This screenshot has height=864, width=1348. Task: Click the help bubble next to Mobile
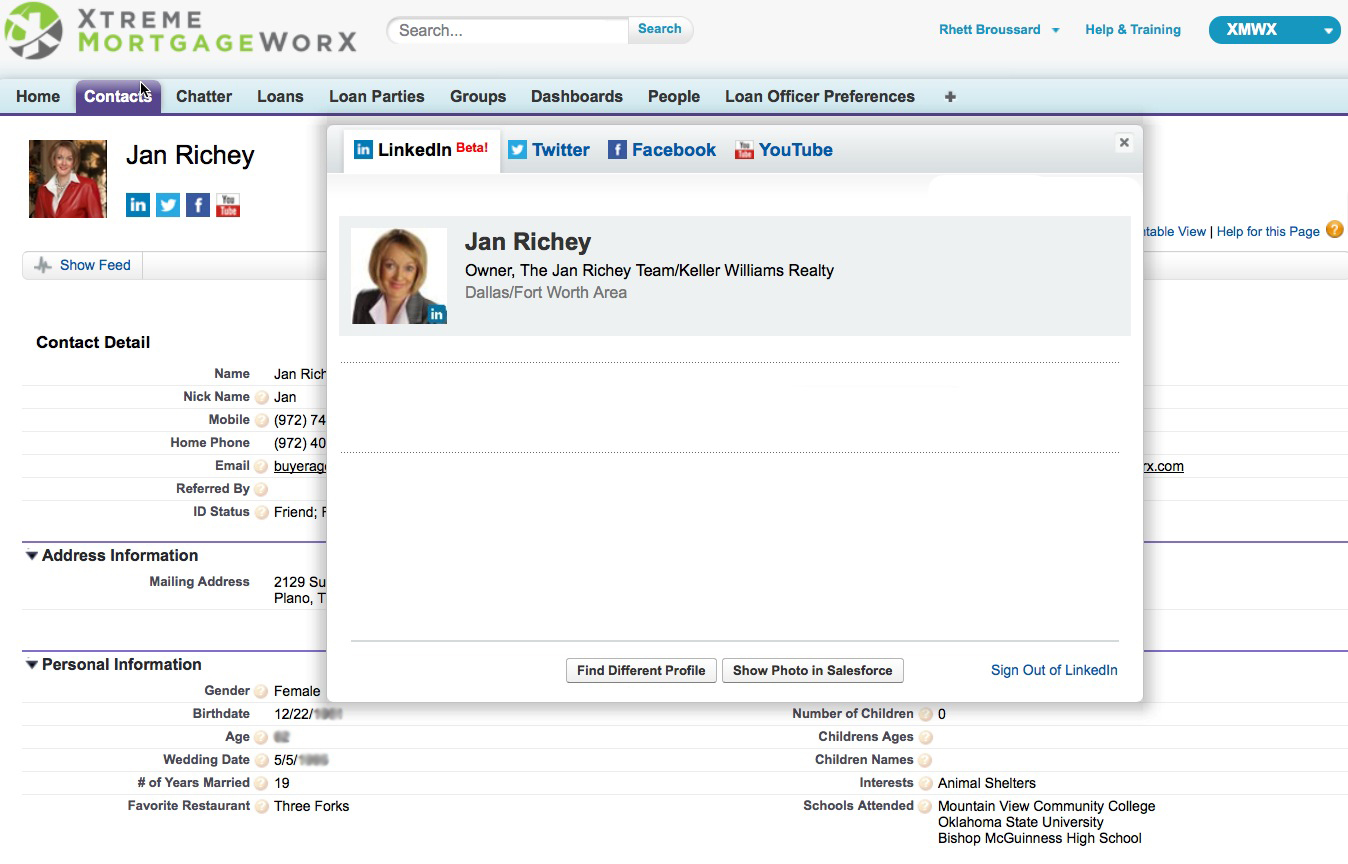(x=262, y=421)
